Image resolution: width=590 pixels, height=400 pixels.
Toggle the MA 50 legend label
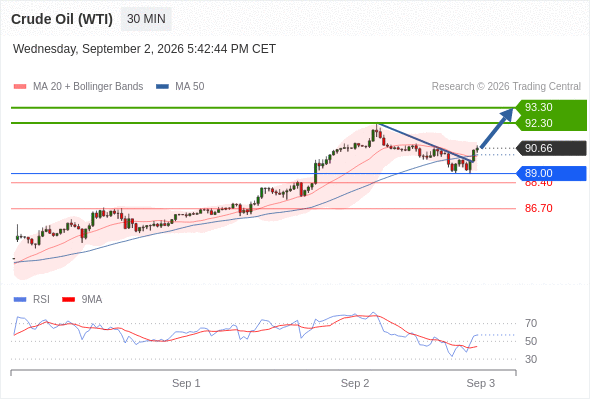coord(190,87)
